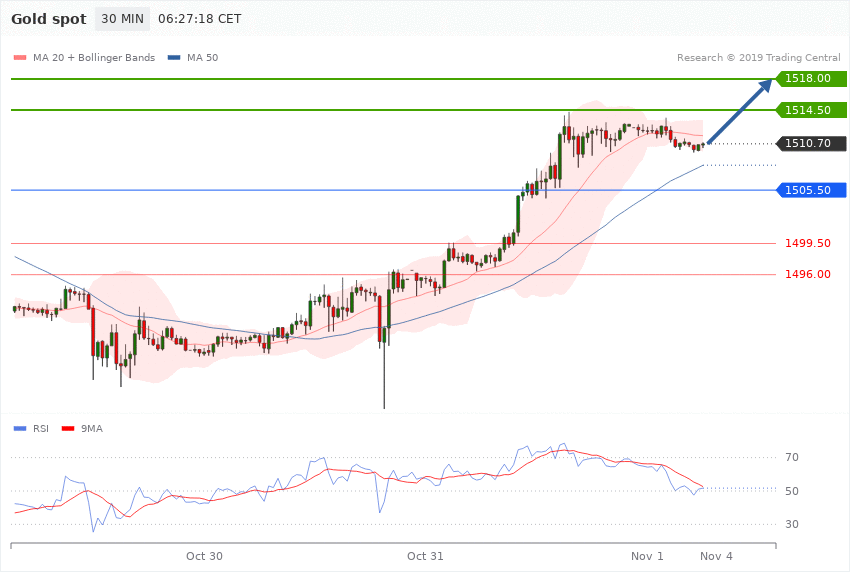Click the RSI 30 level label
Screen dimensions: 850x576
[x=791, y=524]
